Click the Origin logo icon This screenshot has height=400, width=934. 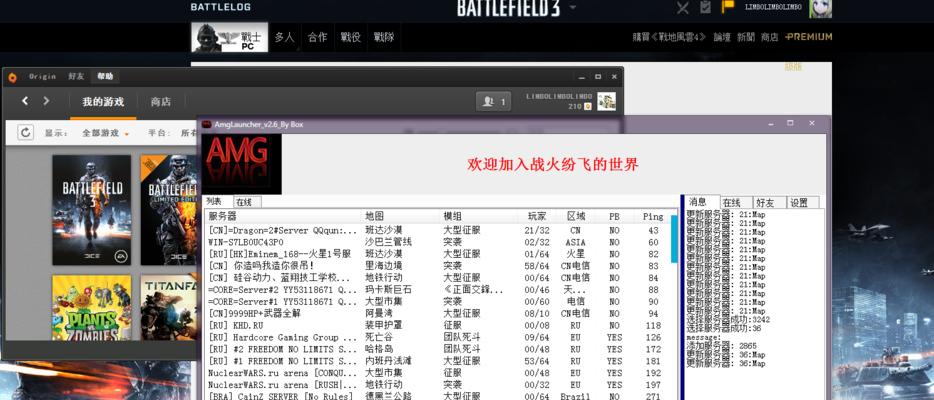(x=13, y=77)
